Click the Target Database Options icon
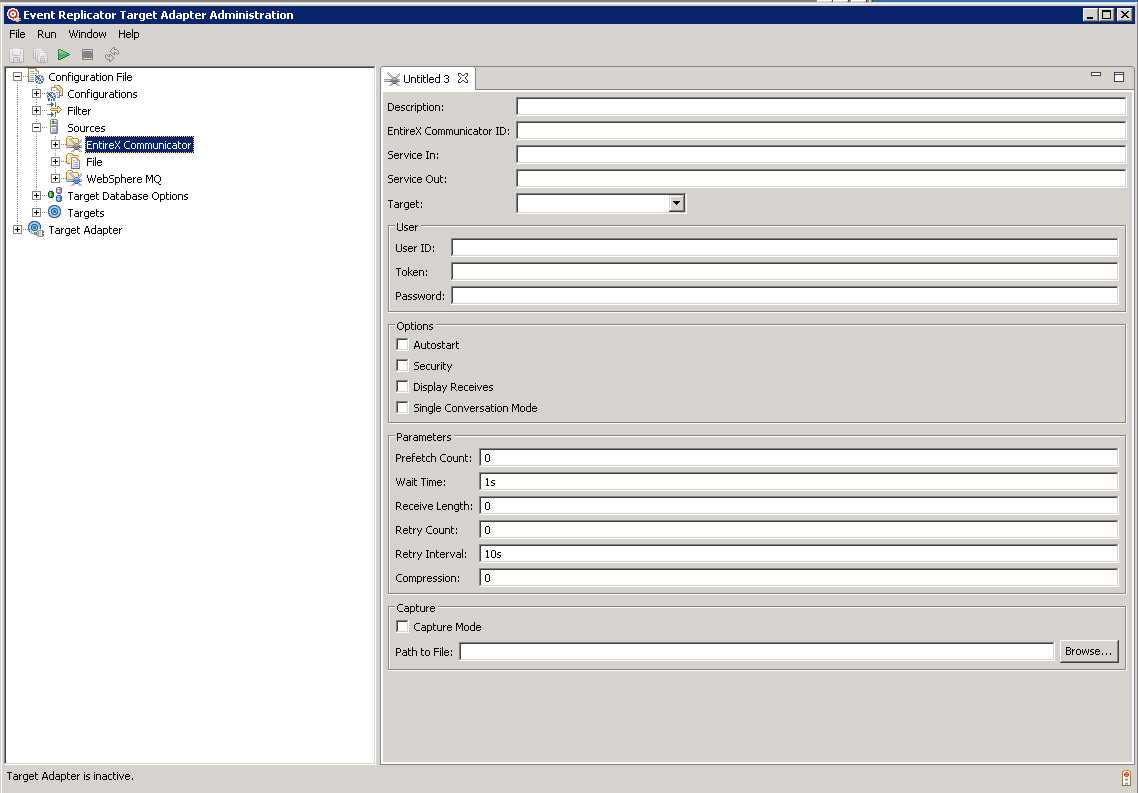 coord(54,196)
